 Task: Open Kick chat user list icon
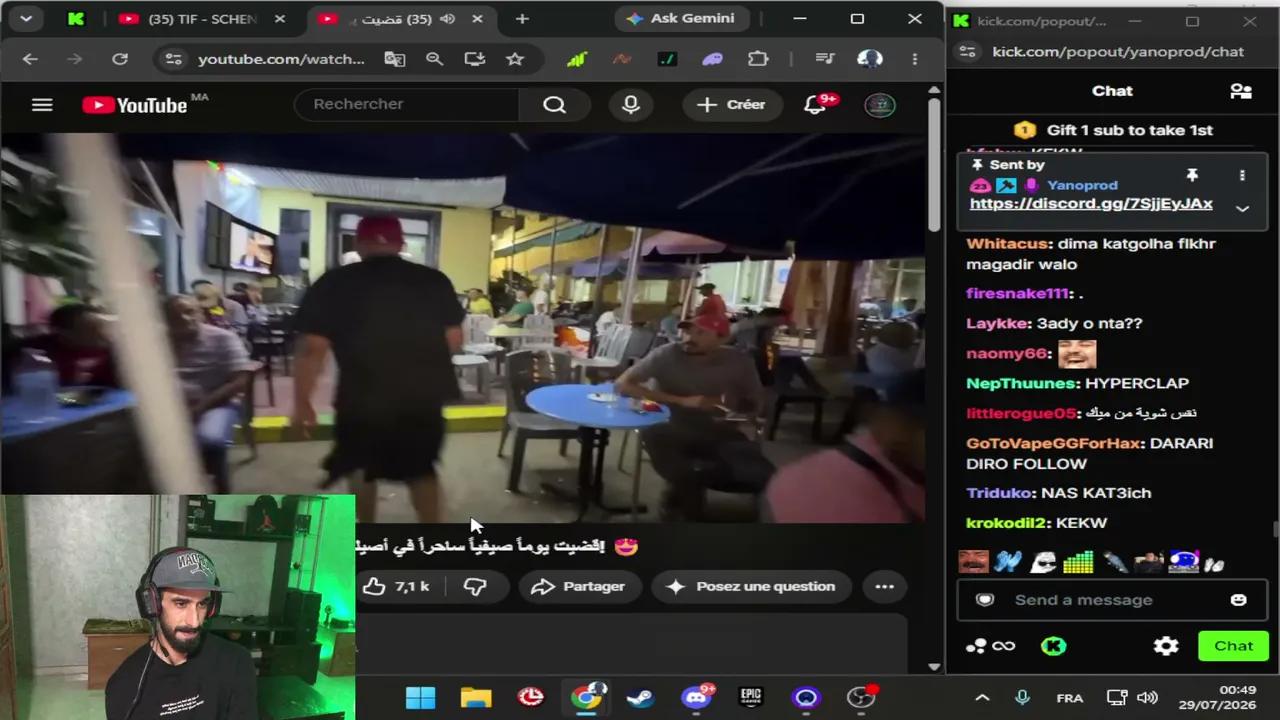coord(1241,91)
